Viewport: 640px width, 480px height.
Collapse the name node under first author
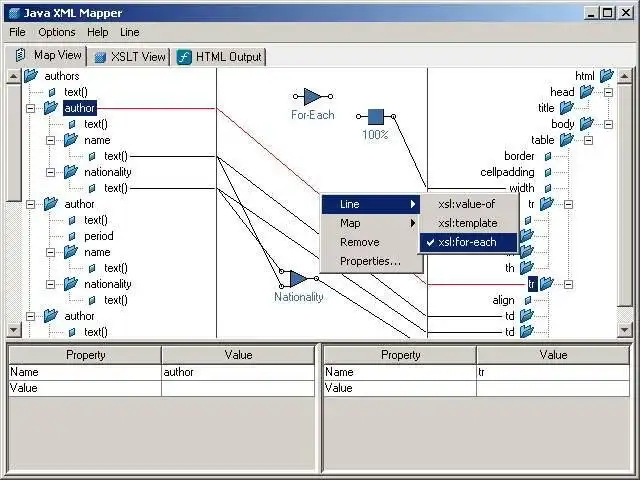[51, 140]
